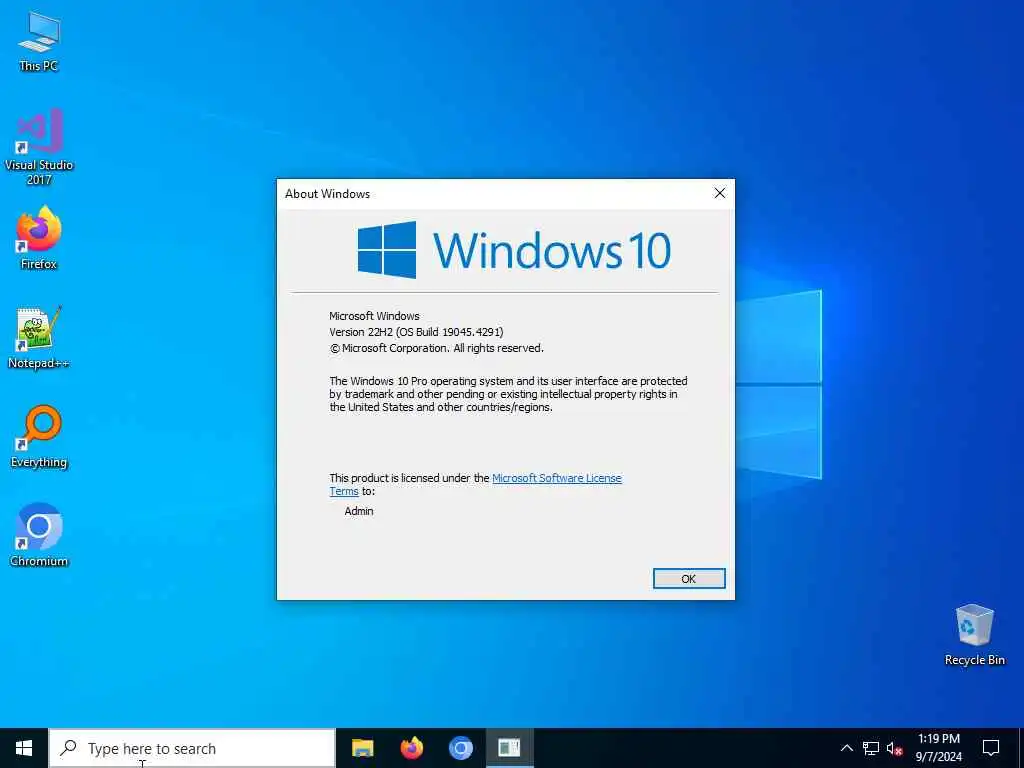Image resolution: width=1024 pixels, height=768 pixels.
Task: Select the Visual Studio 2017 shortcut
Action: coord(39,147)
